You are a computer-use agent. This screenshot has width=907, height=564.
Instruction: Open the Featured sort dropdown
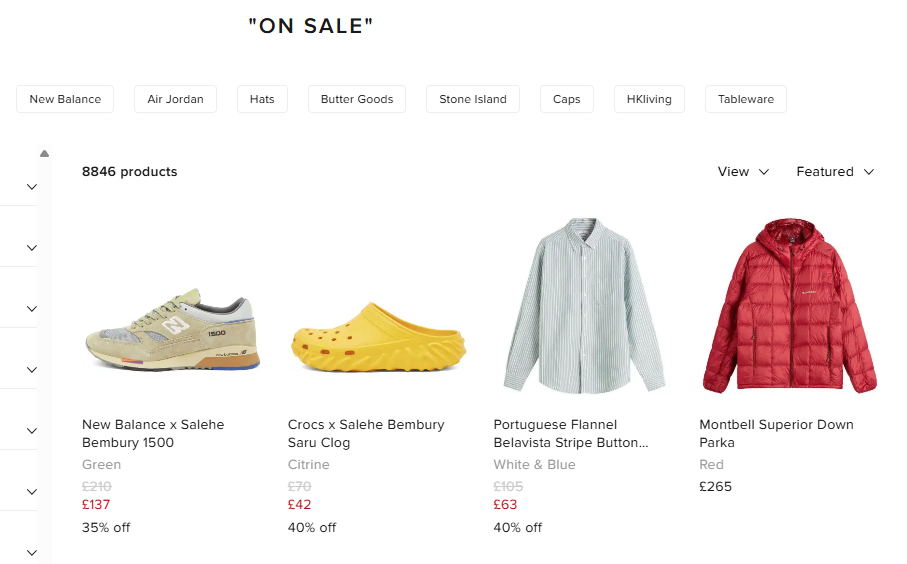click(x=835, y=172)
